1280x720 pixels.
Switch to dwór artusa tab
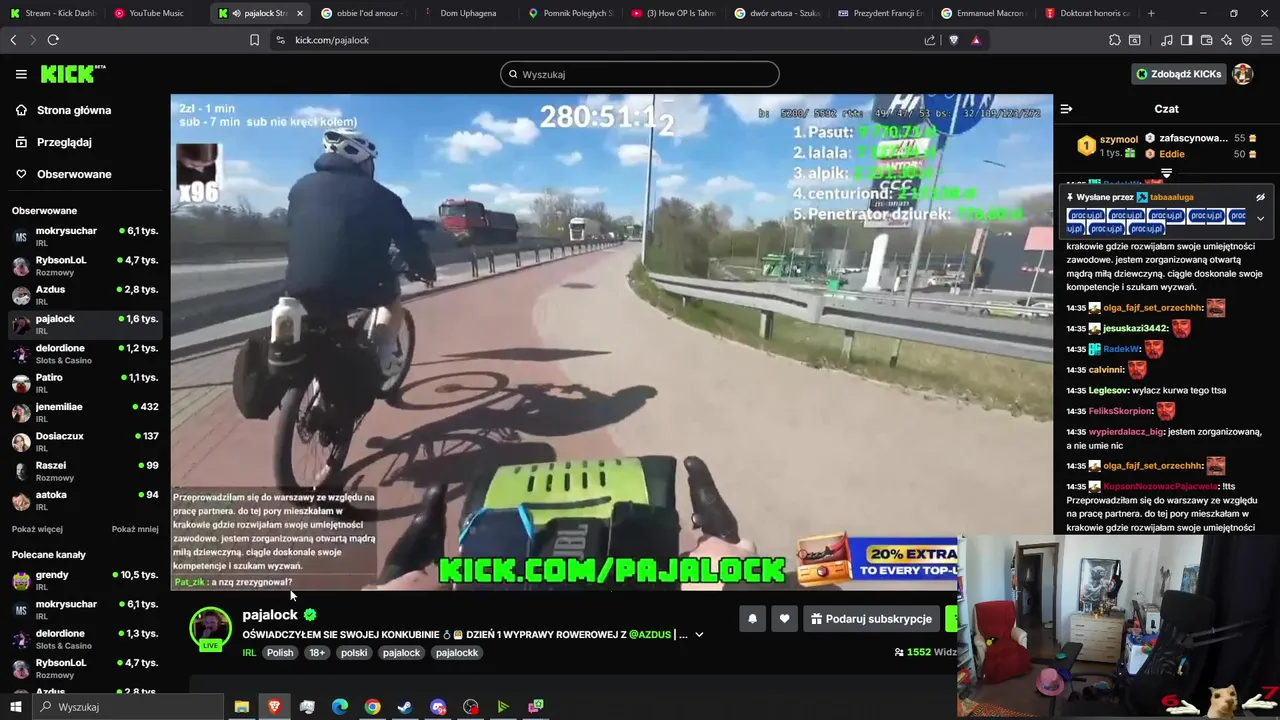point(777,13)
